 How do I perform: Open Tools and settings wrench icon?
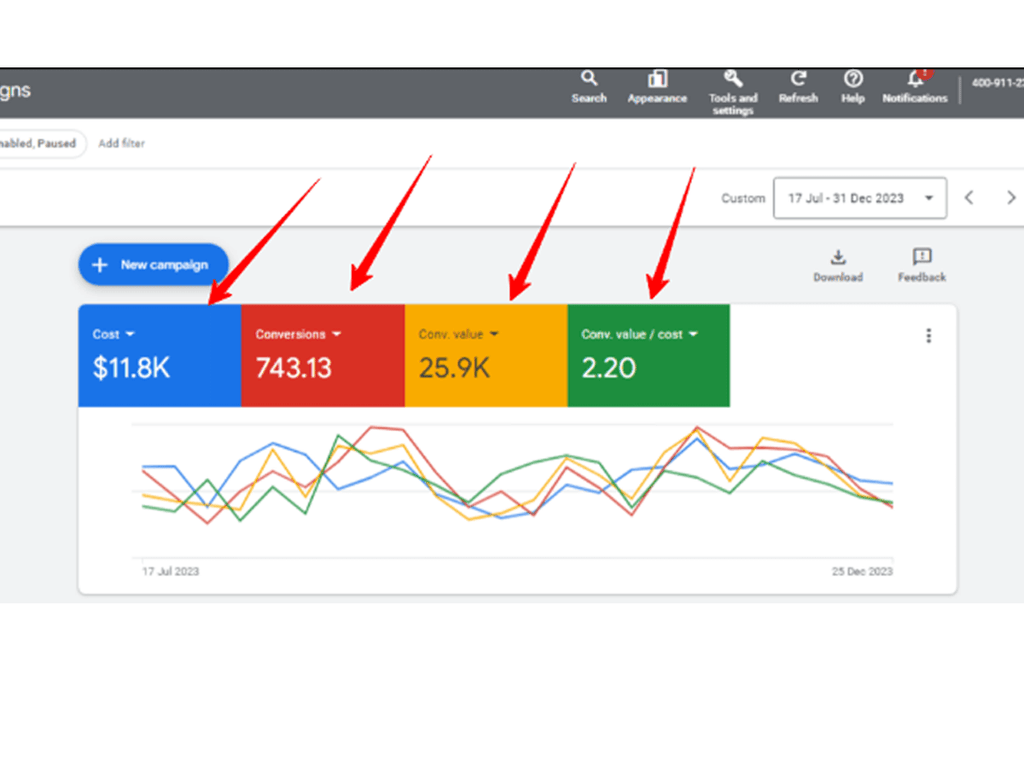(733, 79)
